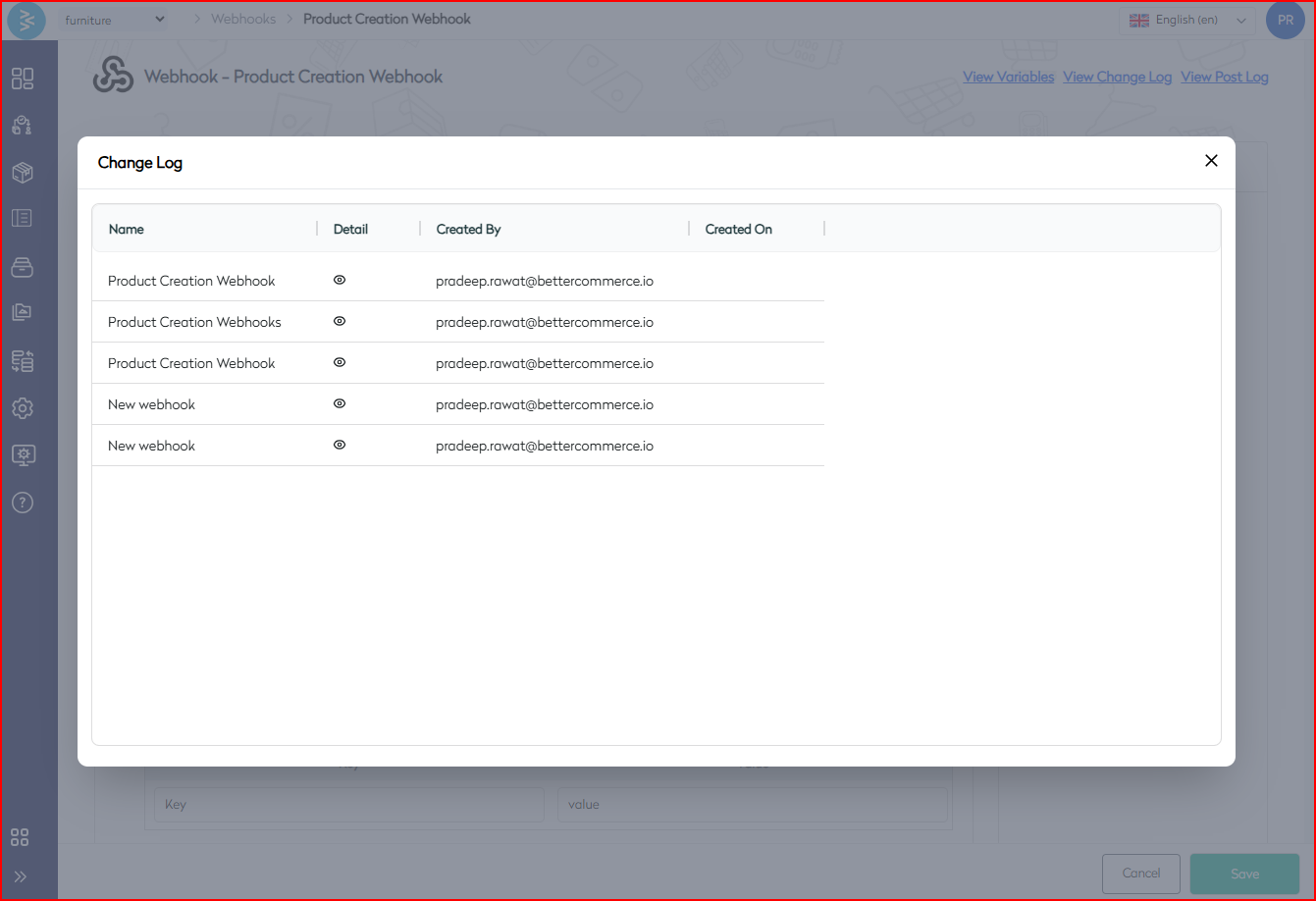This screenshot has height=901, width=1316.
Task: Click eye icon for Product Creation Webhooks row
Action: tap(340, 321)
